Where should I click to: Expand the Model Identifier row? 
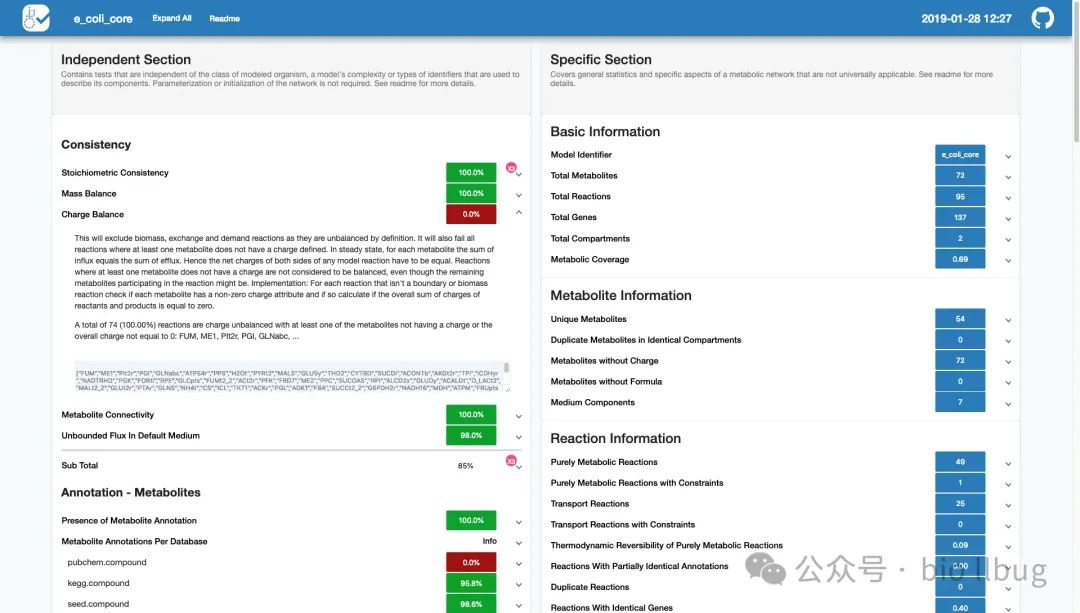(x=1008, y=156)
